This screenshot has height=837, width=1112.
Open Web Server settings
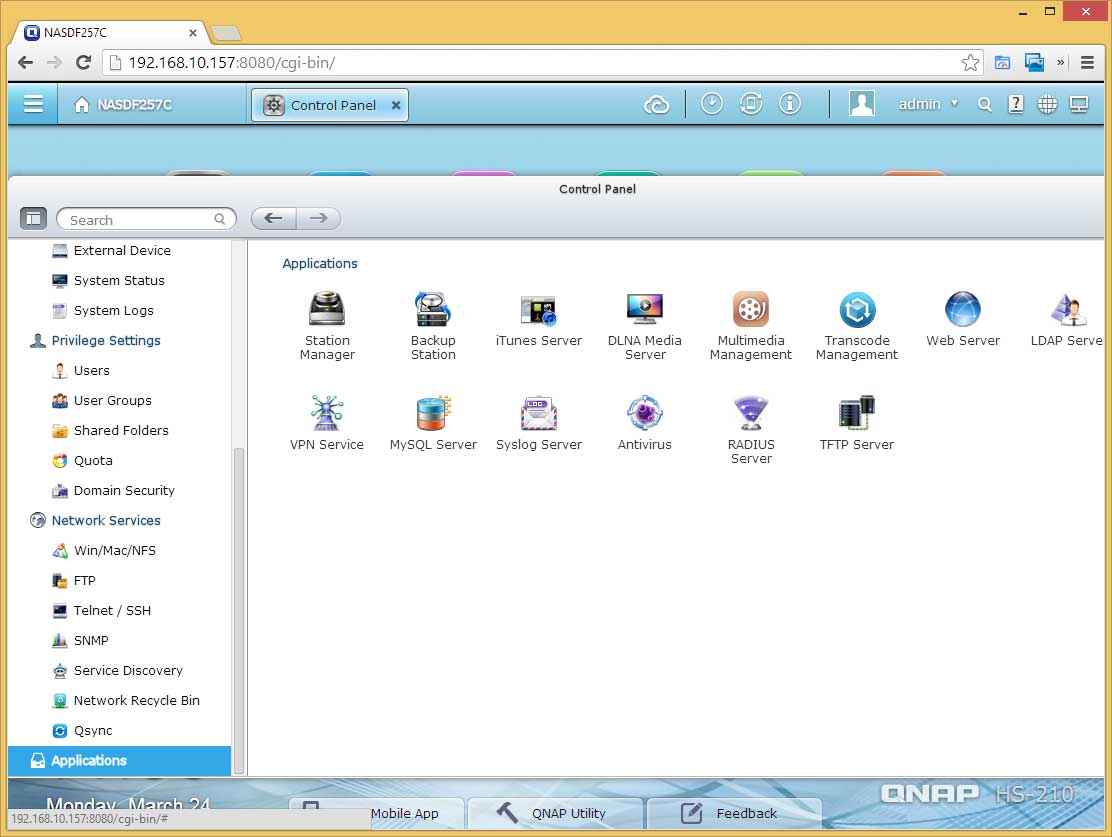(x=962, y=319)
